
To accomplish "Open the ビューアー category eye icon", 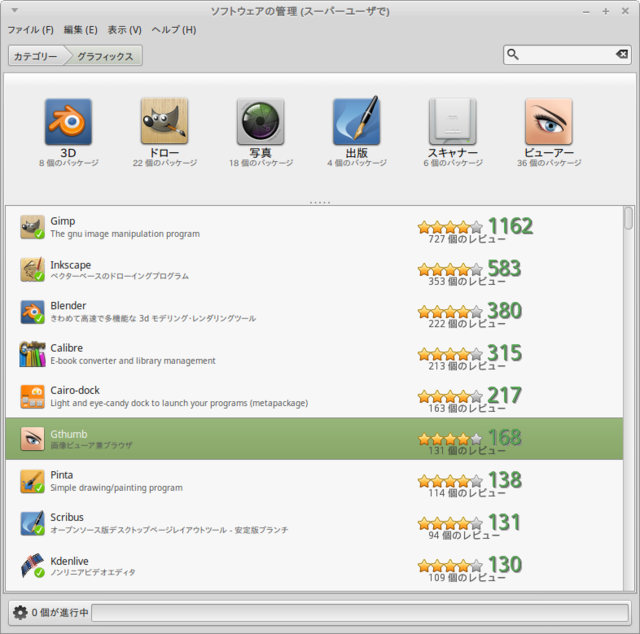I will [549, 122].
